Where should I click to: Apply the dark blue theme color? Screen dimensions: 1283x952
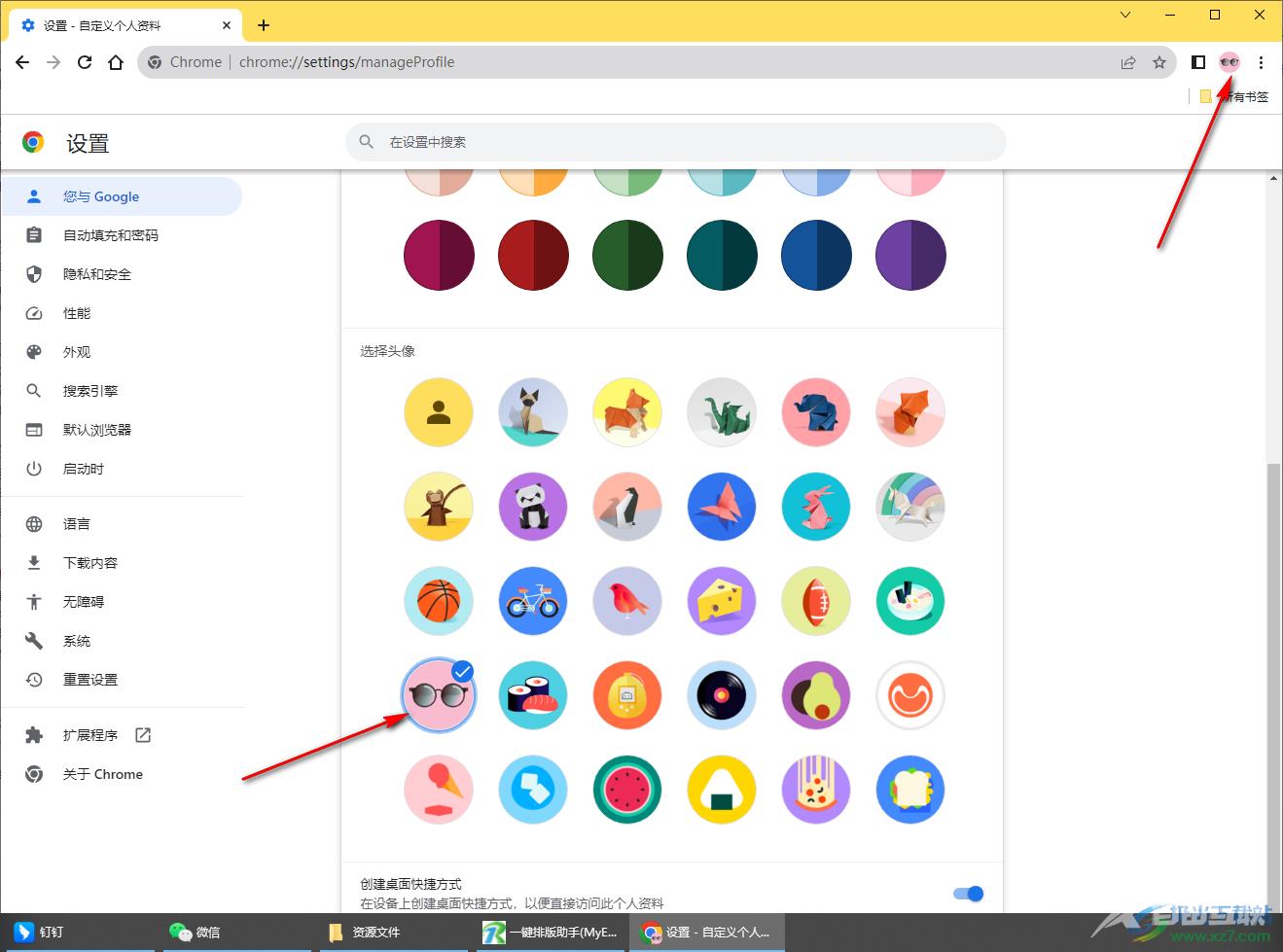click(x=816, y=255)
